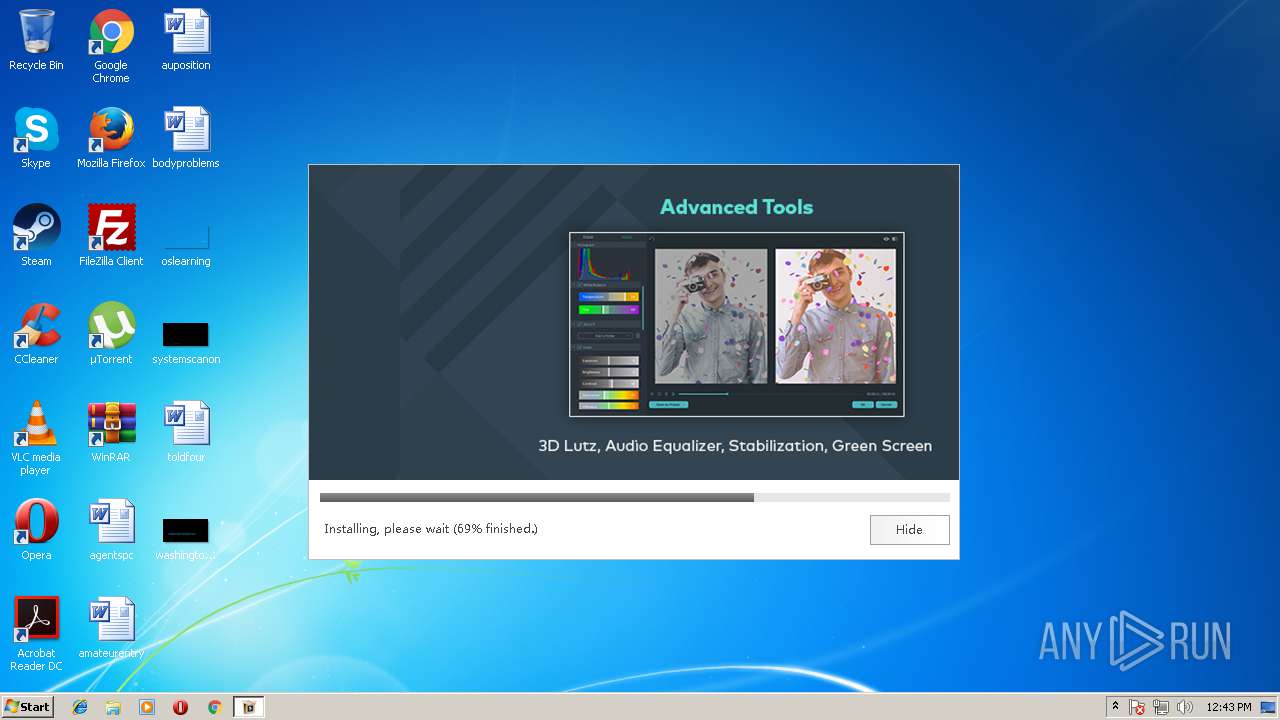Select the oslearning desktop file
This screenshot has height=720, width=1280.
pos(186,244)
